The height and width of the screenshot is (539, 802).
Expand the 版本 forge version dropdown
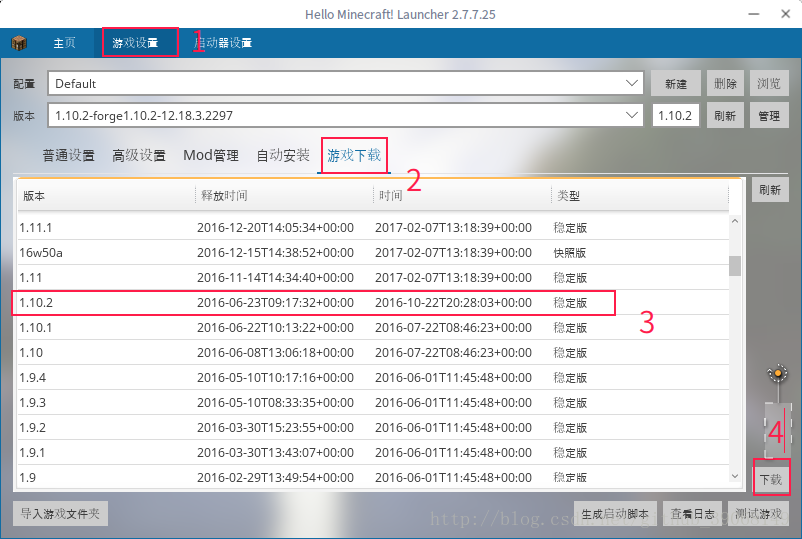click(631, 116)
